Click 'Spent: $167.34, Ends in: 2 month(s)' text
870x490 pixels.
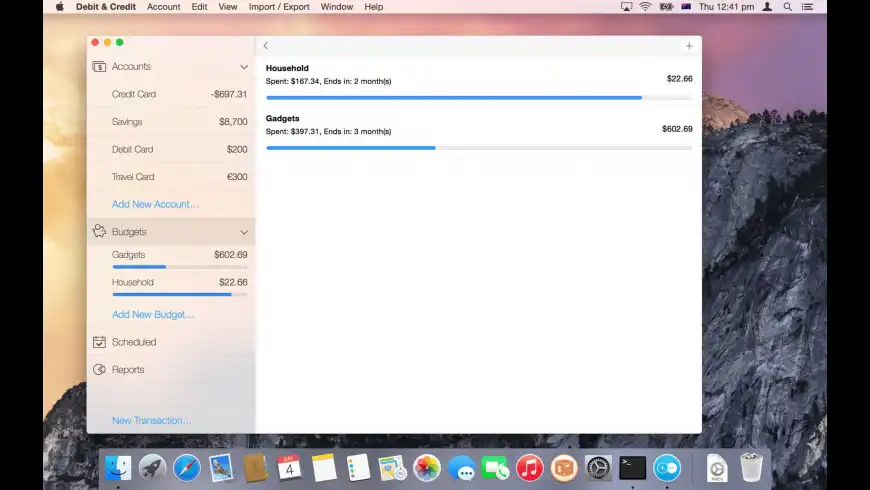(328, 82)
